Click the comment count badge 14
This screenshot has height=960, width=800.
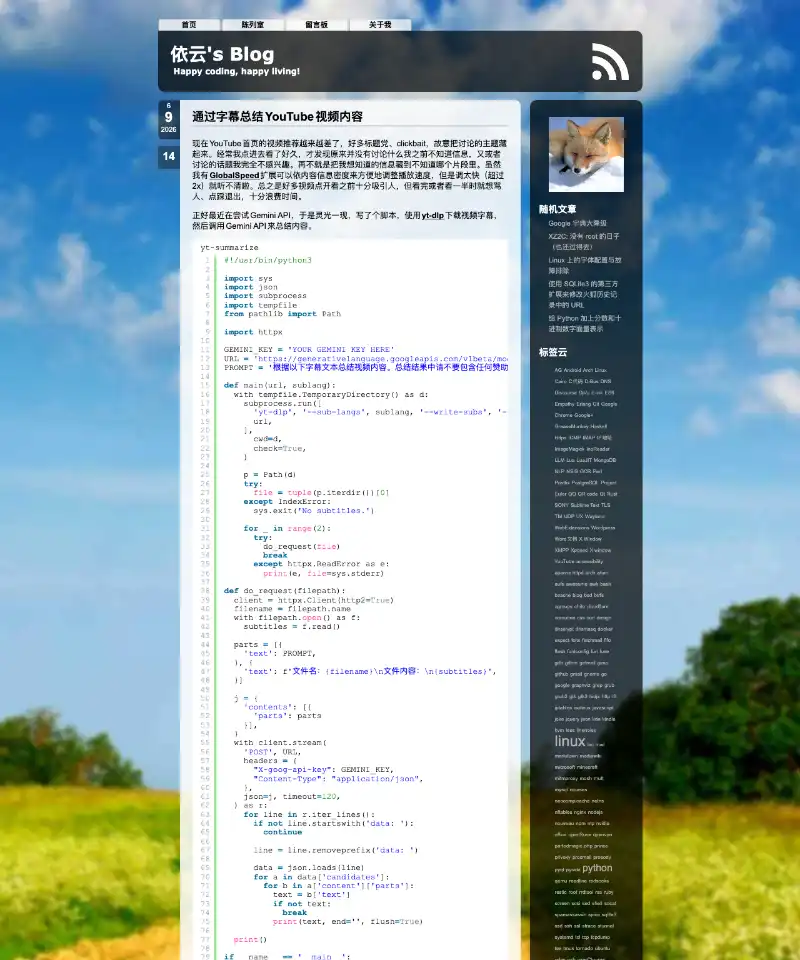168,156
